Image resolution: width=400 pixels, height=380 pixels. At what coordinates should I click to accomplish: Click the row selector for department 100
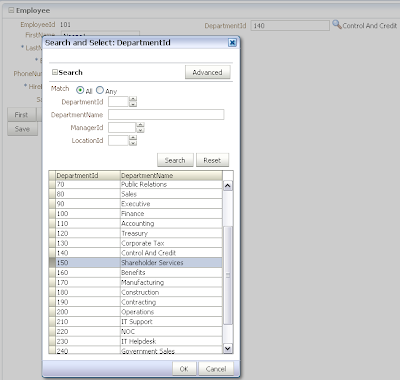tap(52, 214)
